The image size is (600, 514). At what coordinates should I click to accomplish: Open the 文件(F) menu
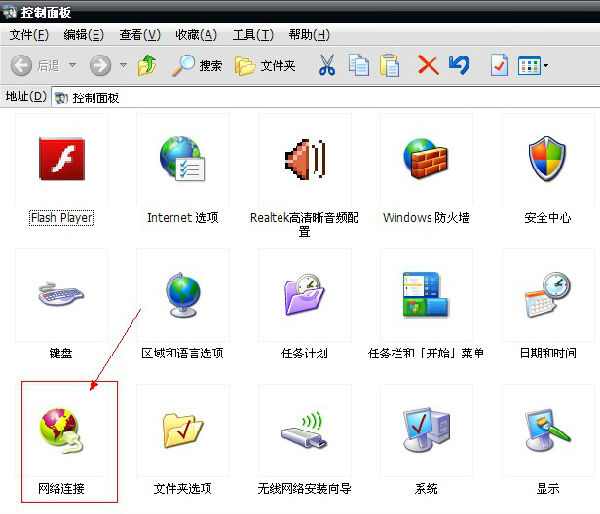coord(29,35)
